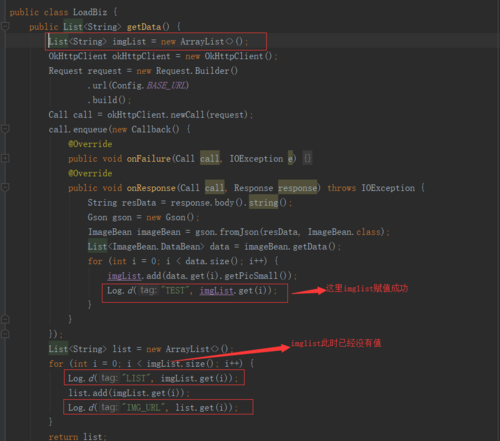This screenshot has width=500, height=441.
Task: Click the "LIST" tag string in Log.d
Action: [136, 378]
